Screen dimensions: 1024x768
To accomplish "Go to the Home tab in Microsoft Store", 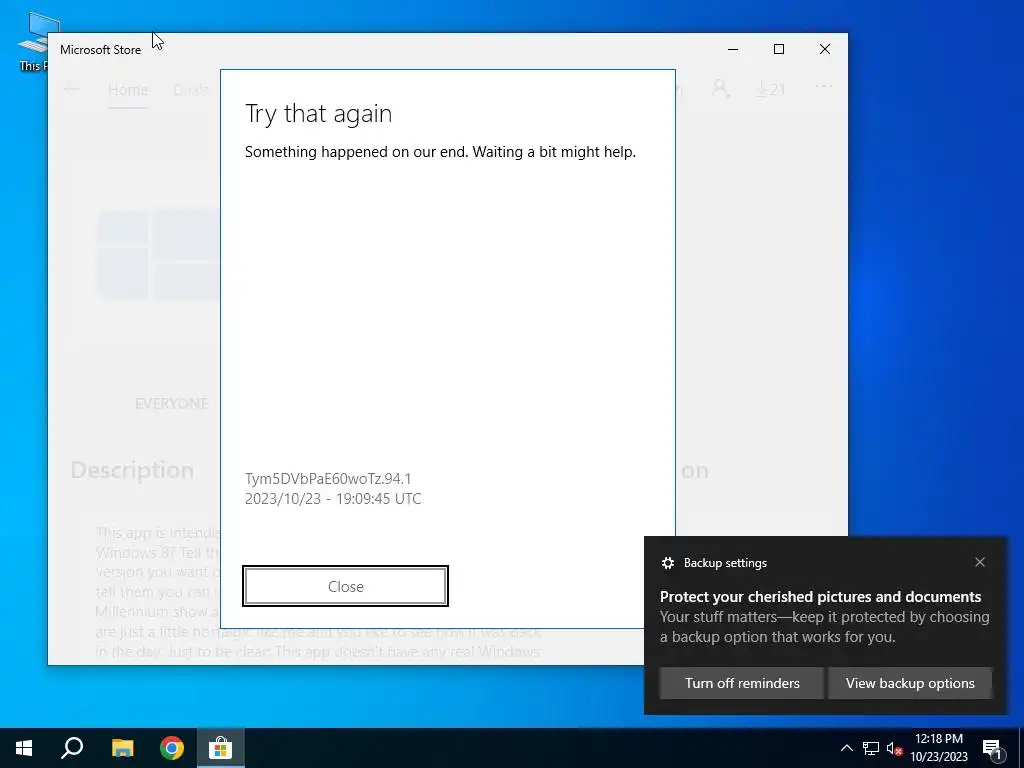I will point(128,89).
